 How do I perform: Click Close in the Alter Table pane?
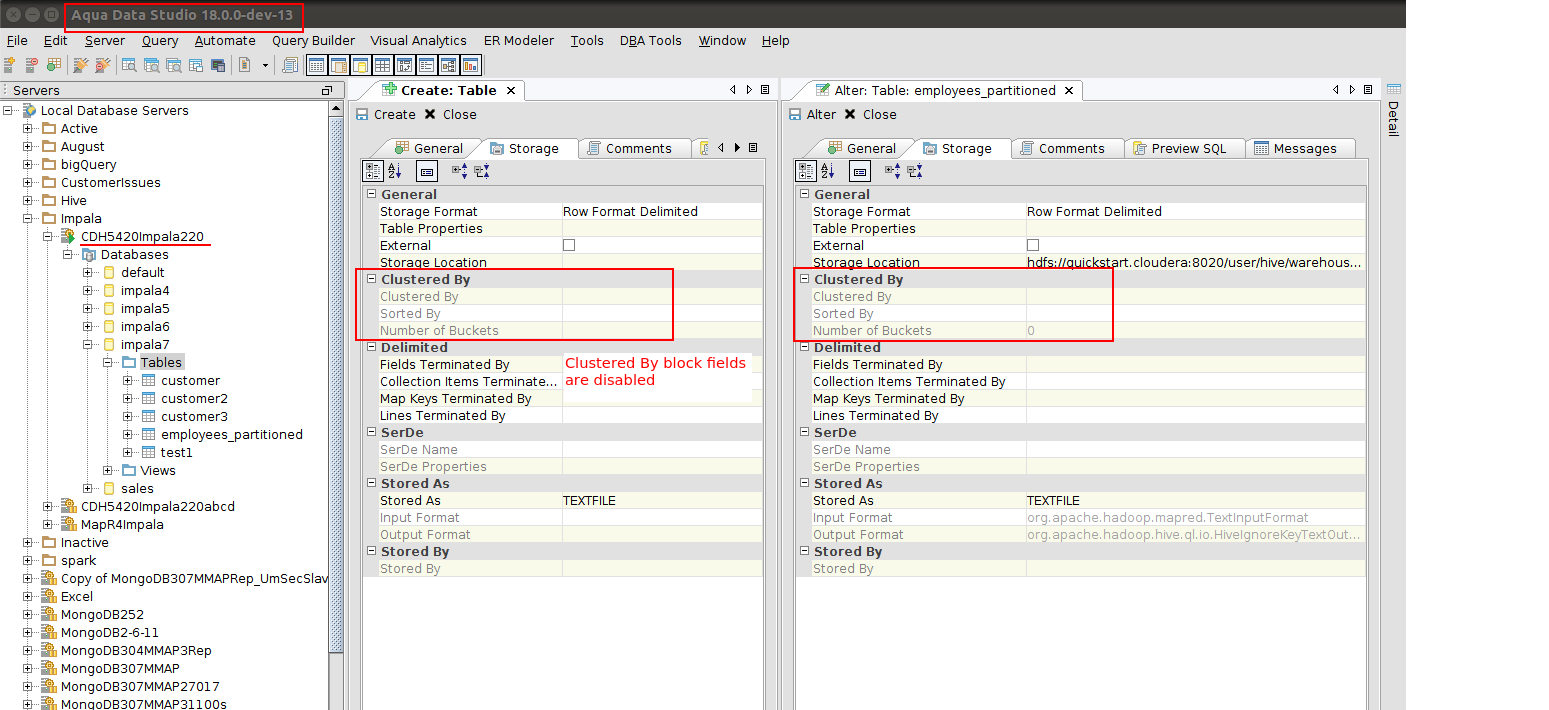[x=870, y=114]
